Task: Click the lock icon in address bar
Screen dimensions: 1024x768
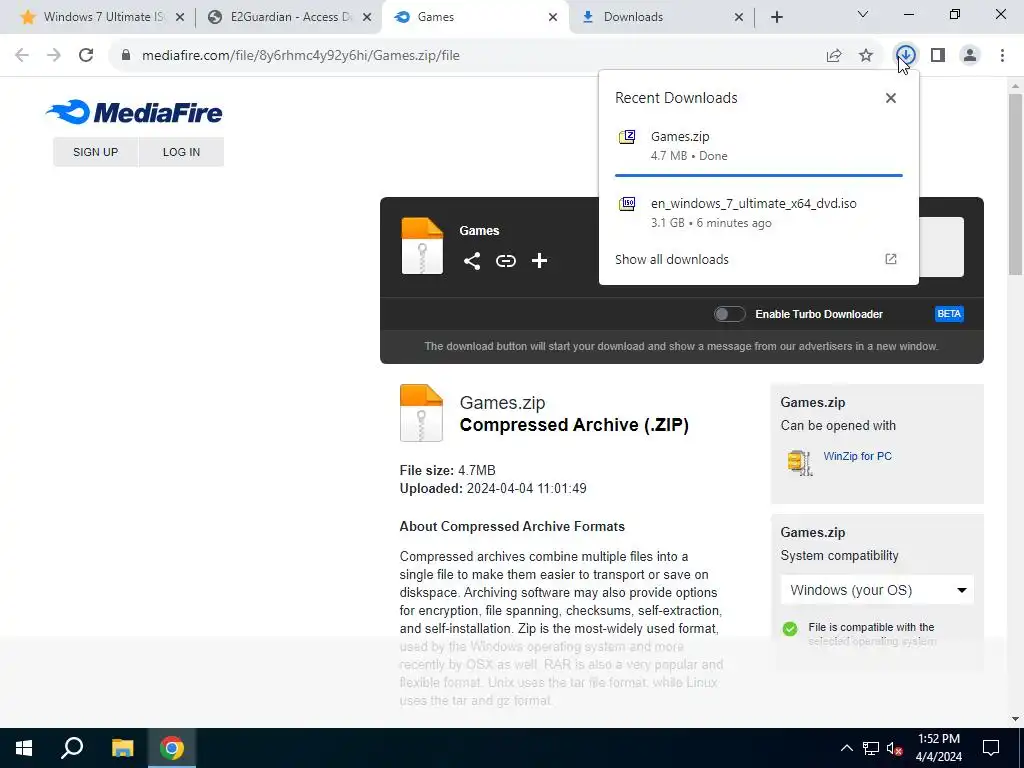Action: point(126,56)
